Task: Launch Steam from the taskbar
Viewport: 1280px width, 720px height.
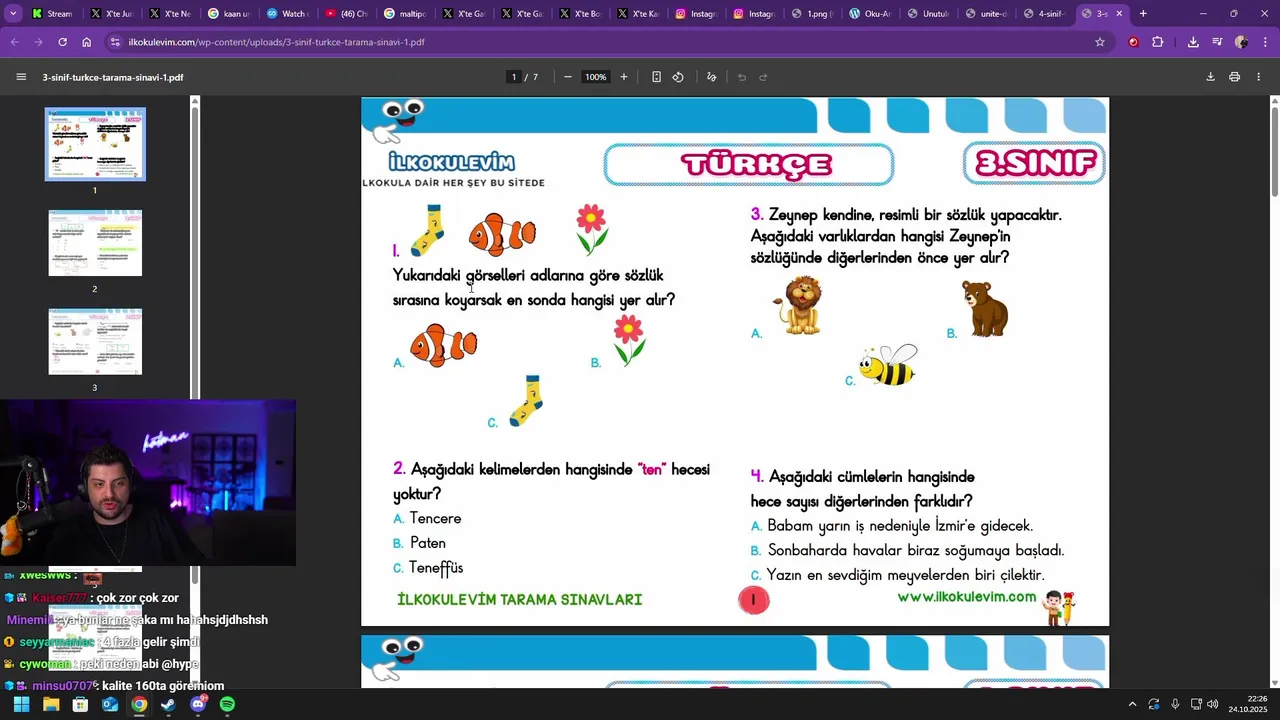Action: (x=168, y=704)
